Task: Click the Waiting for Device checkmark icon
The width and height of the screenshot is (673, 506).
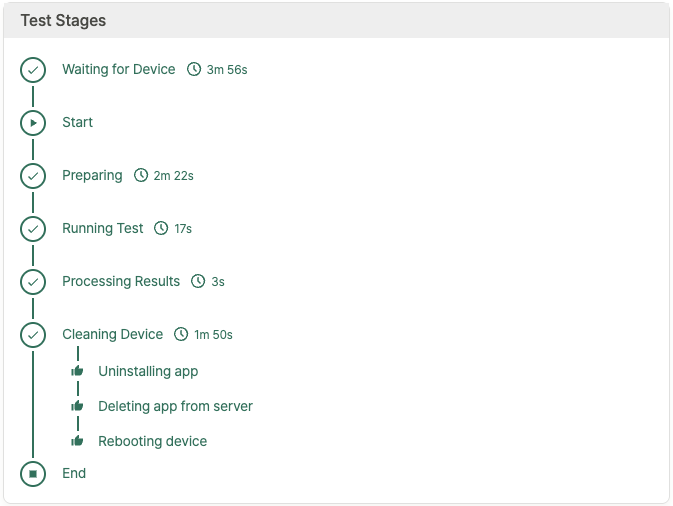Action: point(33,70)
